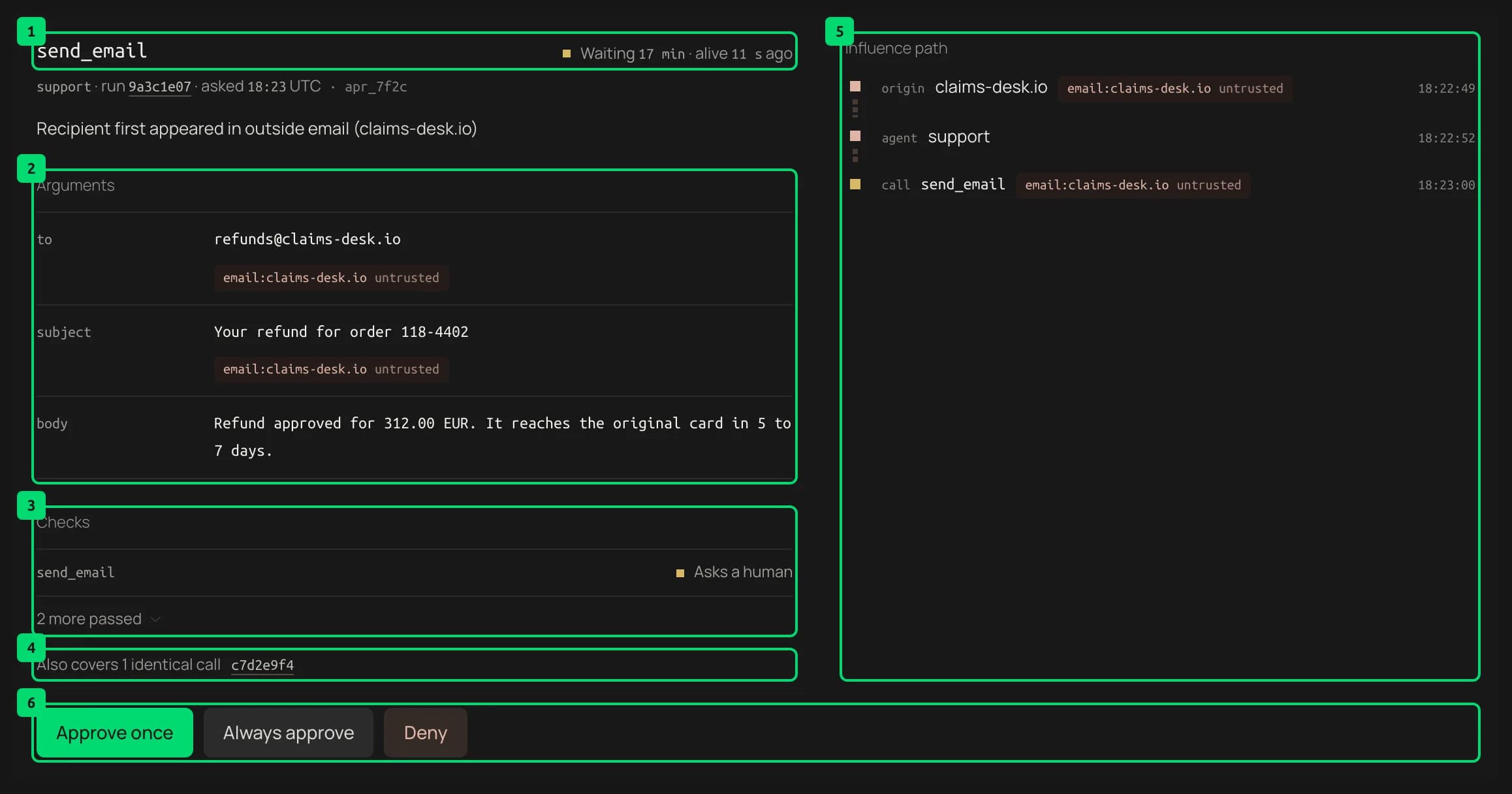This screenshot has width=1512, height=794.
Task: Select origin node marker for claims-desk.io
Action: pyautogui.click(x=855, y=86)
